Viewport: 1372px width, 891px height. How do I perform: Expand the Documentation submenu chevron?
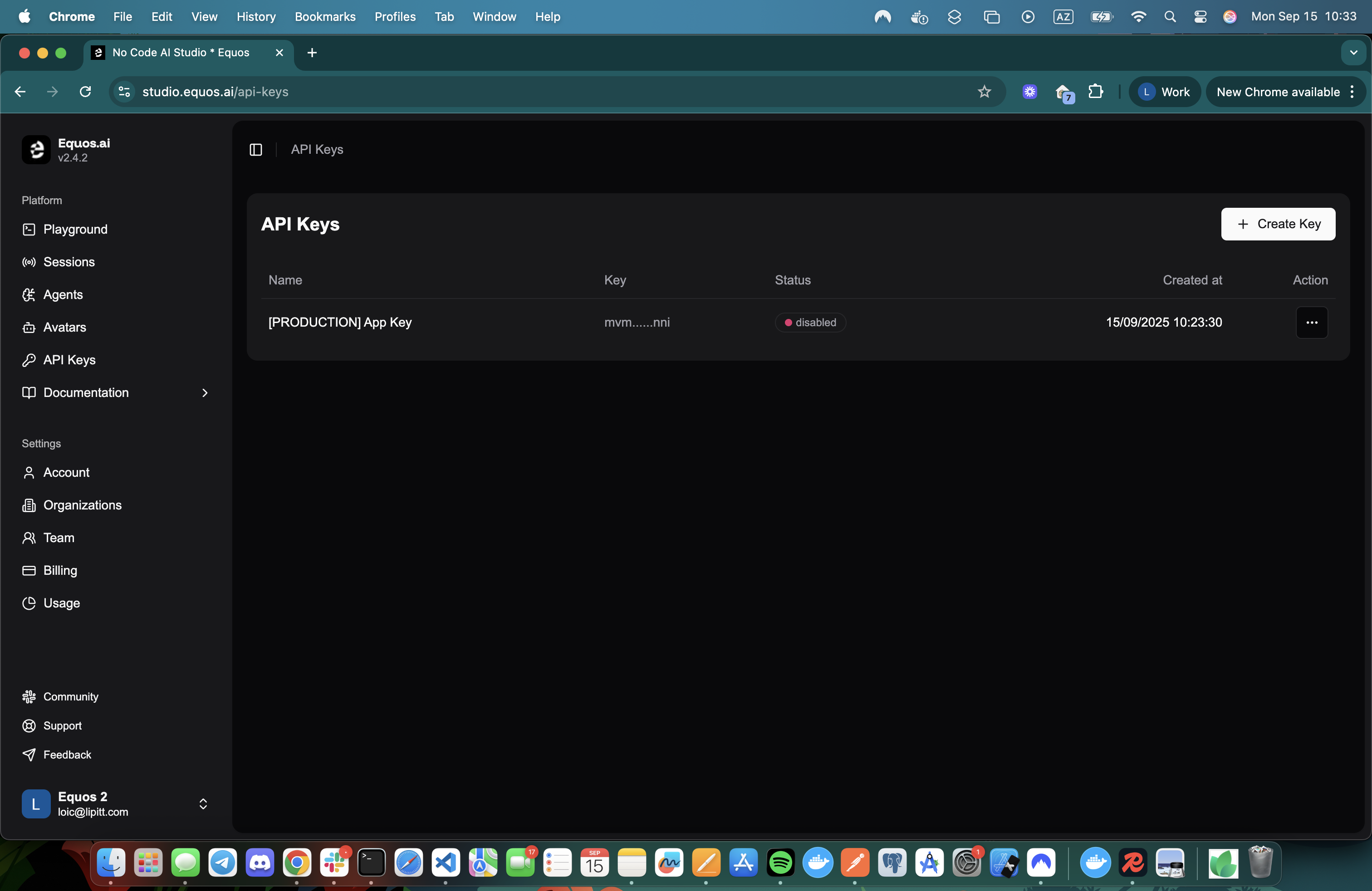pyautogui.click(x=204, y=392)
